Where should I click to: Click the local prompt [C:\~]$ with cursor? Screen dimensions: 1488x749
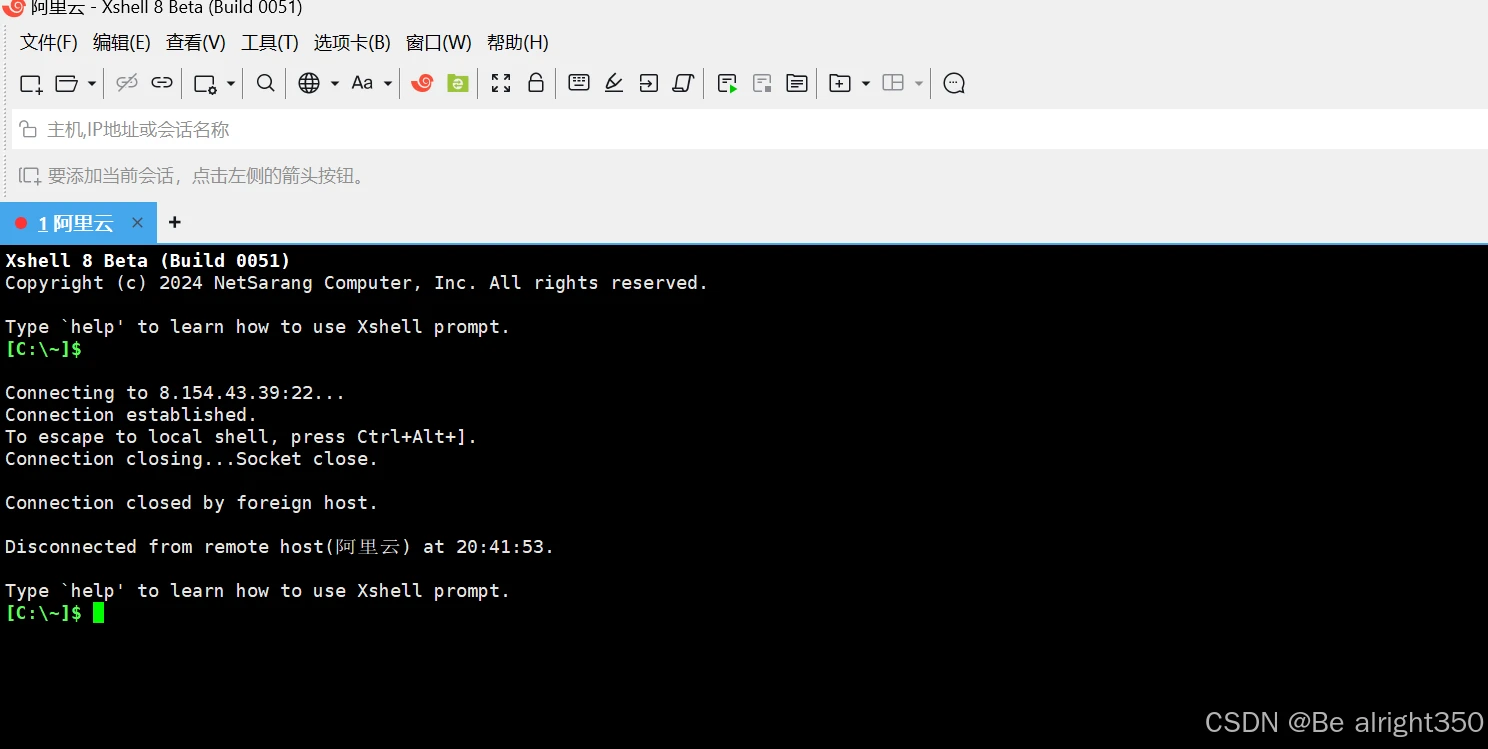pyautogui.click(x=54, y=613)
